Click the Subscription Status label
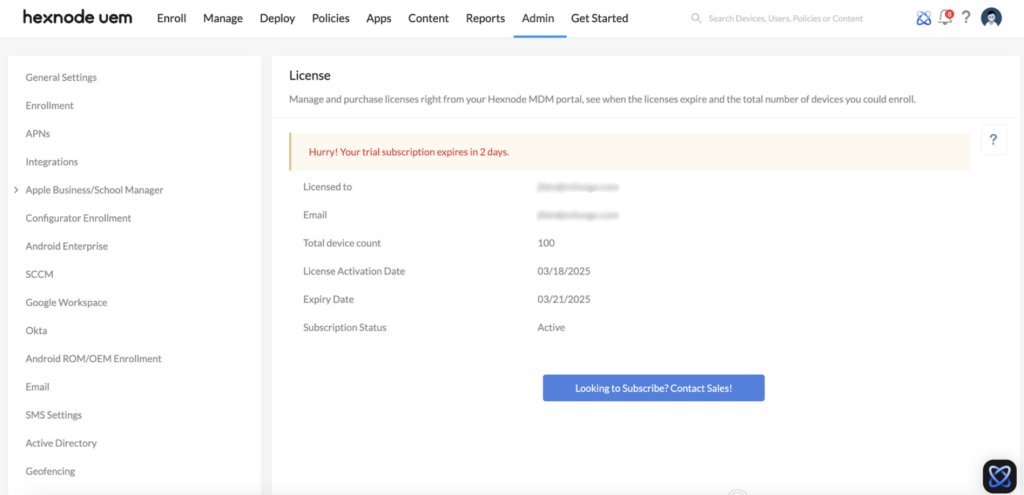The image size is (1024, 495). (x=345, y=327)
